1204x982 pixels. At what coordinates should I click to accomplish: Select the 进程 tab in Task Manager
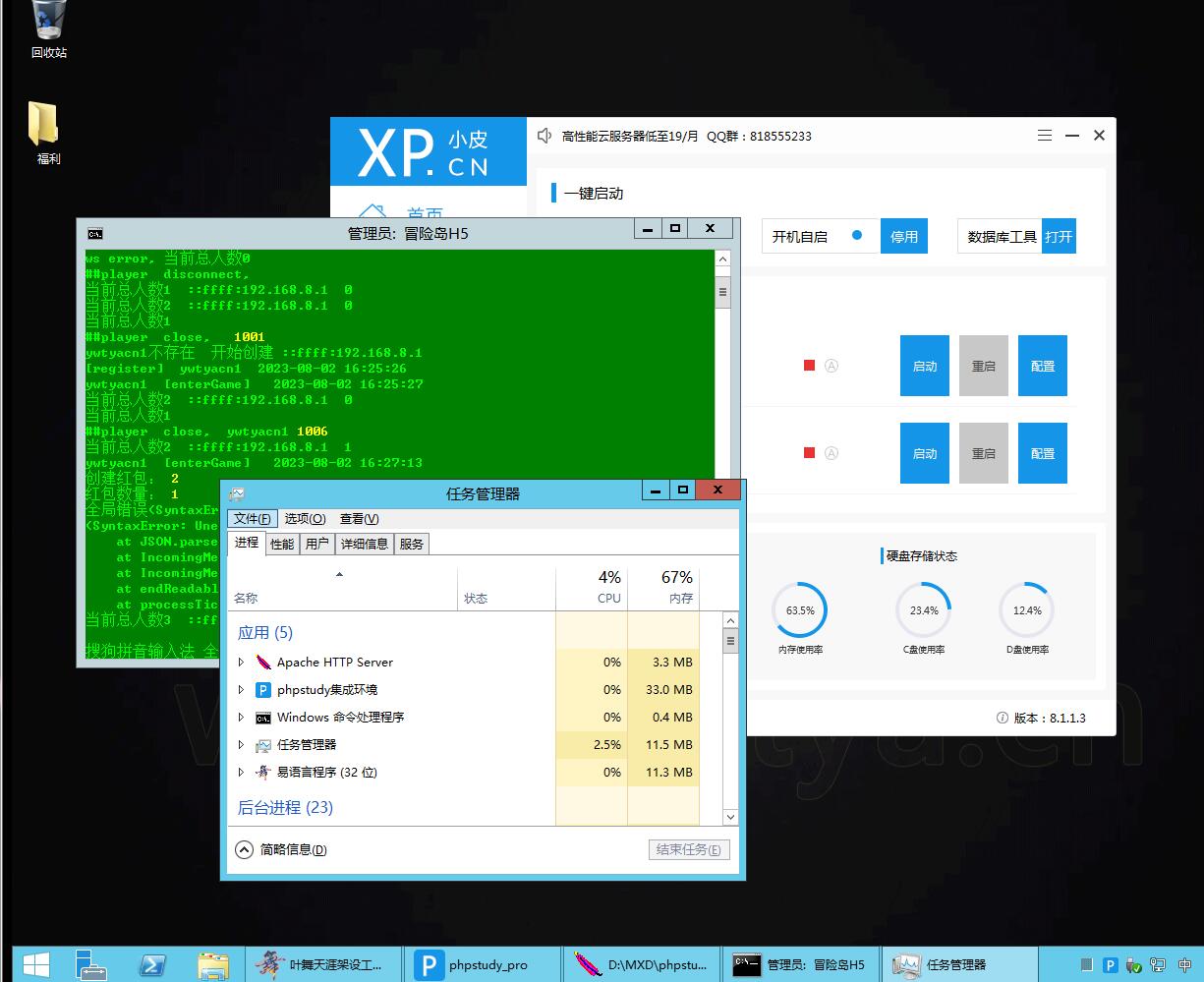pos(247,543)
